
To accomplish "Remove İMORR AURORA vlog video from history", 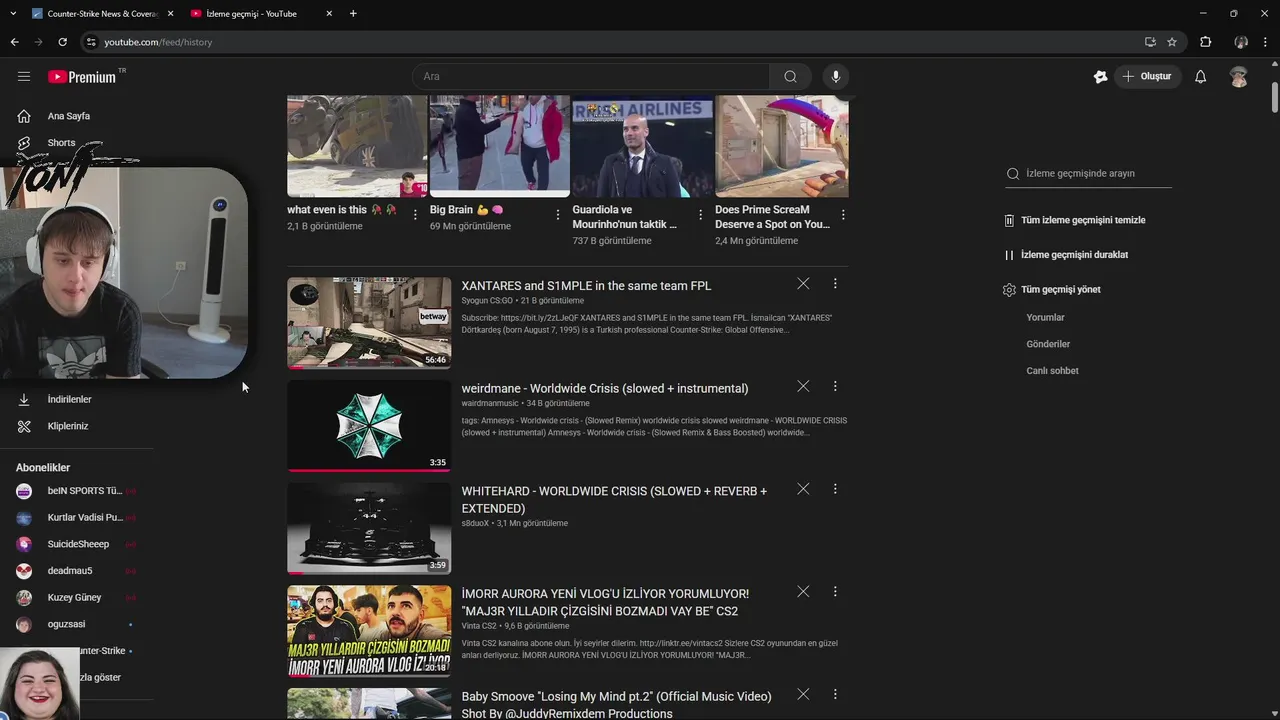I will click(803, 592).
